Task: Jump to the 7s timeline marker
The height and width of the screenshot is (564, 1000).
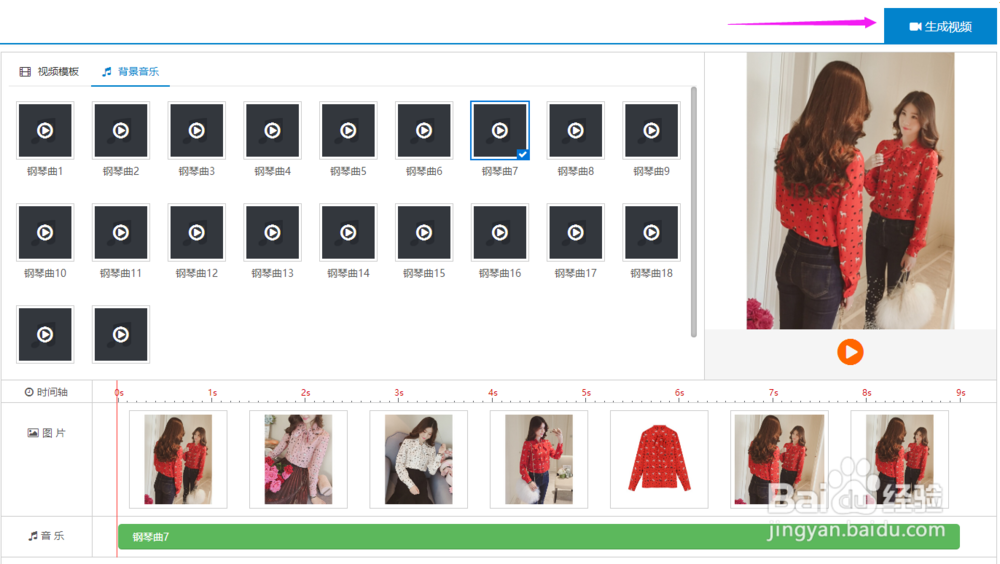Action: tap(774, 393)
